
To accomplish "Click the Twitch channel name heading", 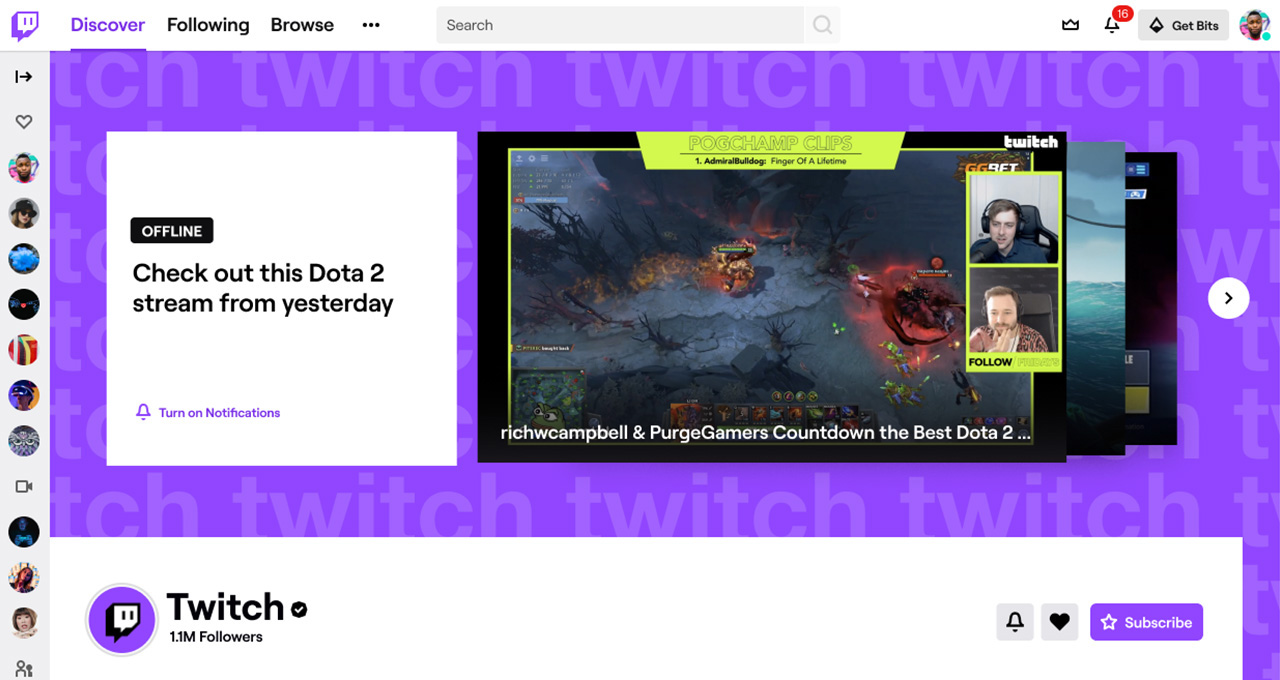I will pos(226,607).
